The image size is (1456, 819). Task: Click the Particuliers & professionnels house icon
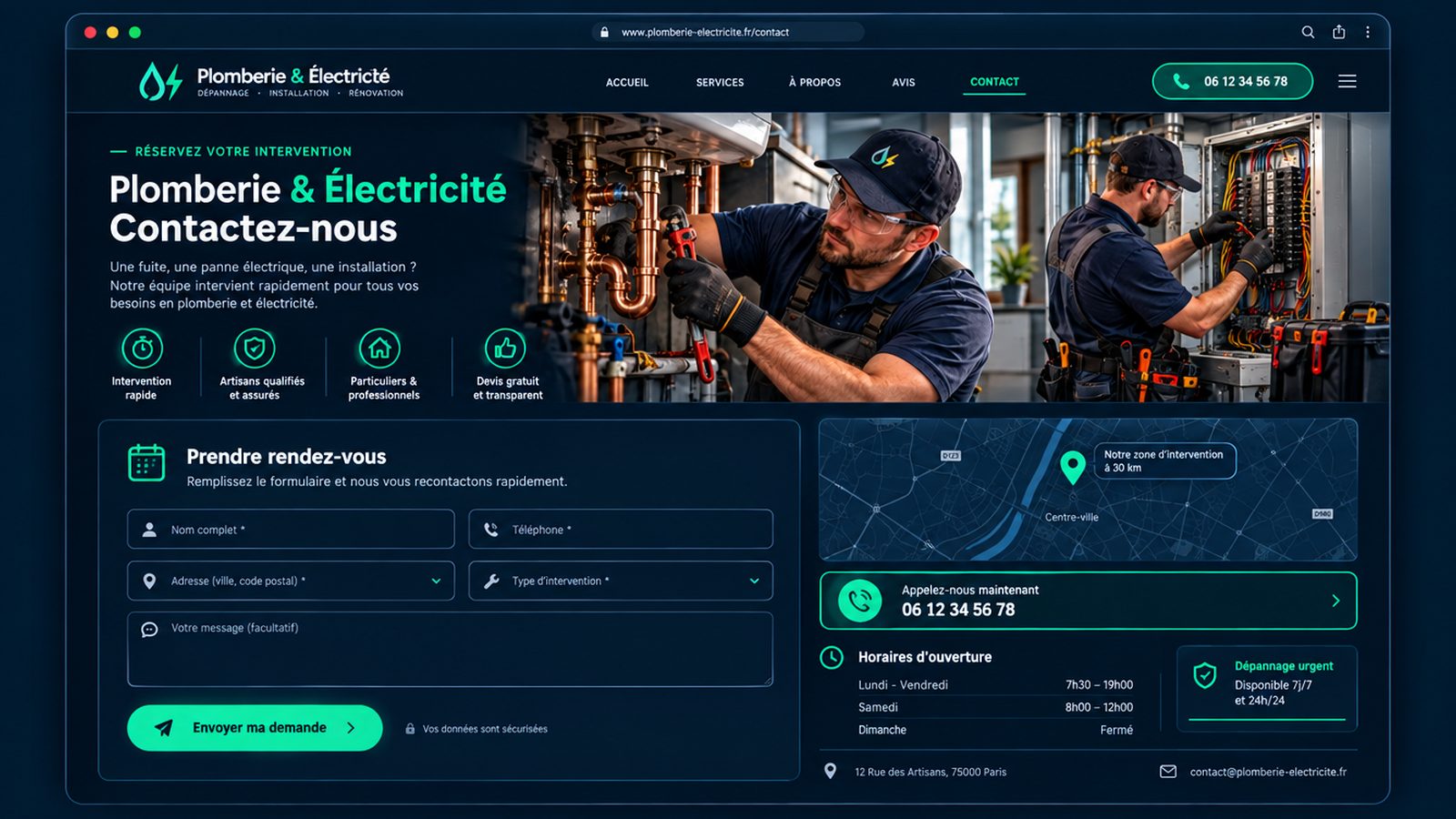tap(379, 349)
